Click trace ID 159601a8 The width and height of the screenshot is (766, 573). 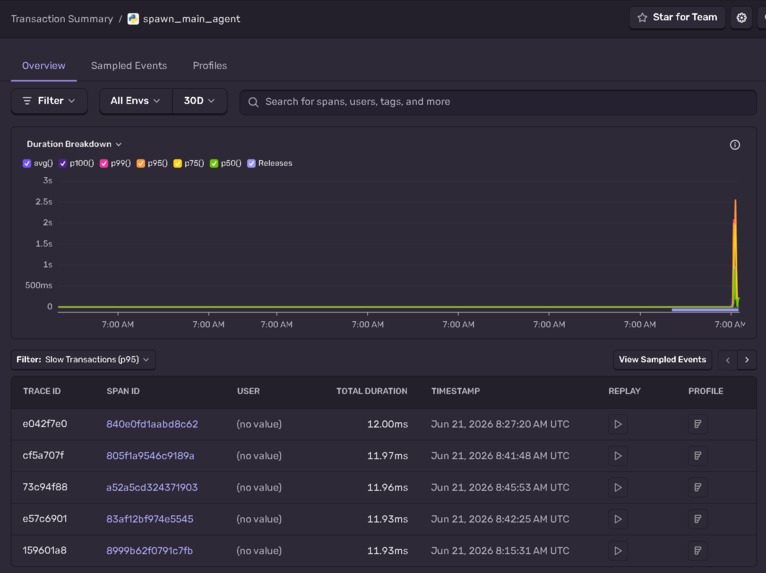click(x=44, y=551)
